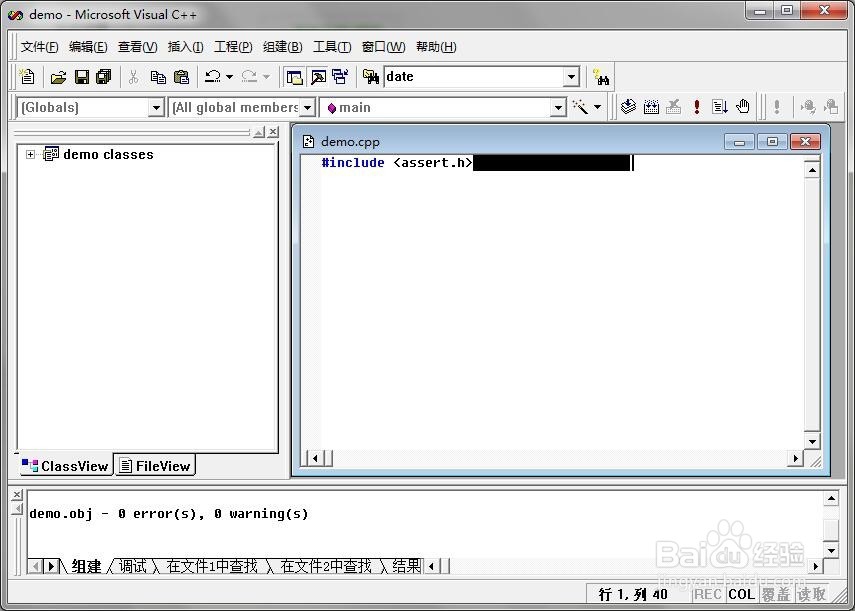The height and width of the screenshot is (611, 855).
Task: Close the workspace pane with x button
Action: tap(273, 131)
